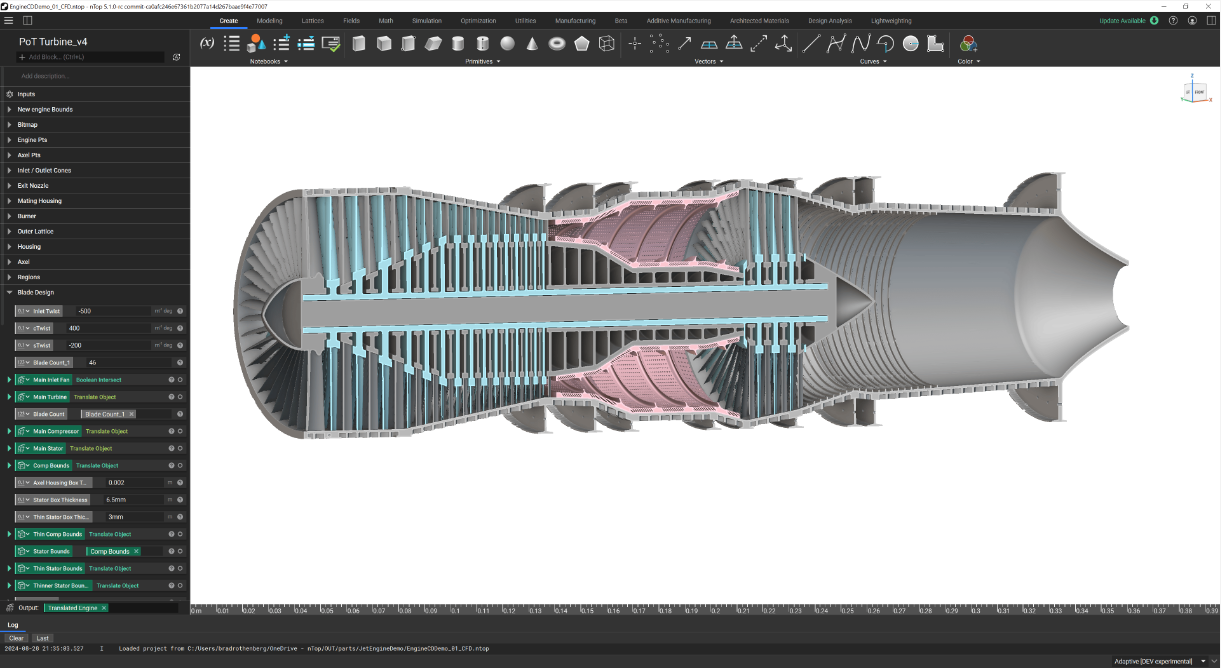Viewport: 1221px width, 668px height.
Task: Toggle visibility circle for Thinner Stator Bounds
Action: click(180, 585)
